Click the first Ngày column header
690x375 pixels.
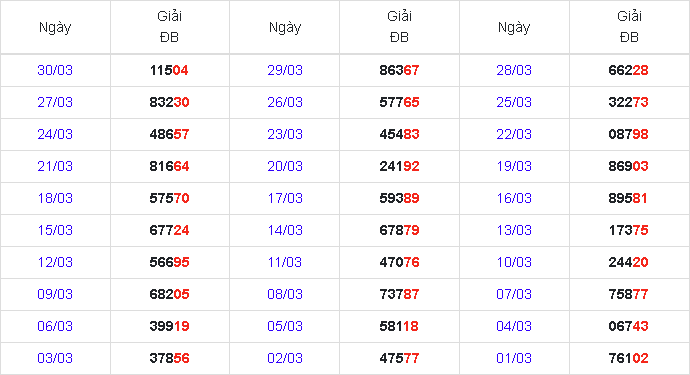(x=55, y=28)
